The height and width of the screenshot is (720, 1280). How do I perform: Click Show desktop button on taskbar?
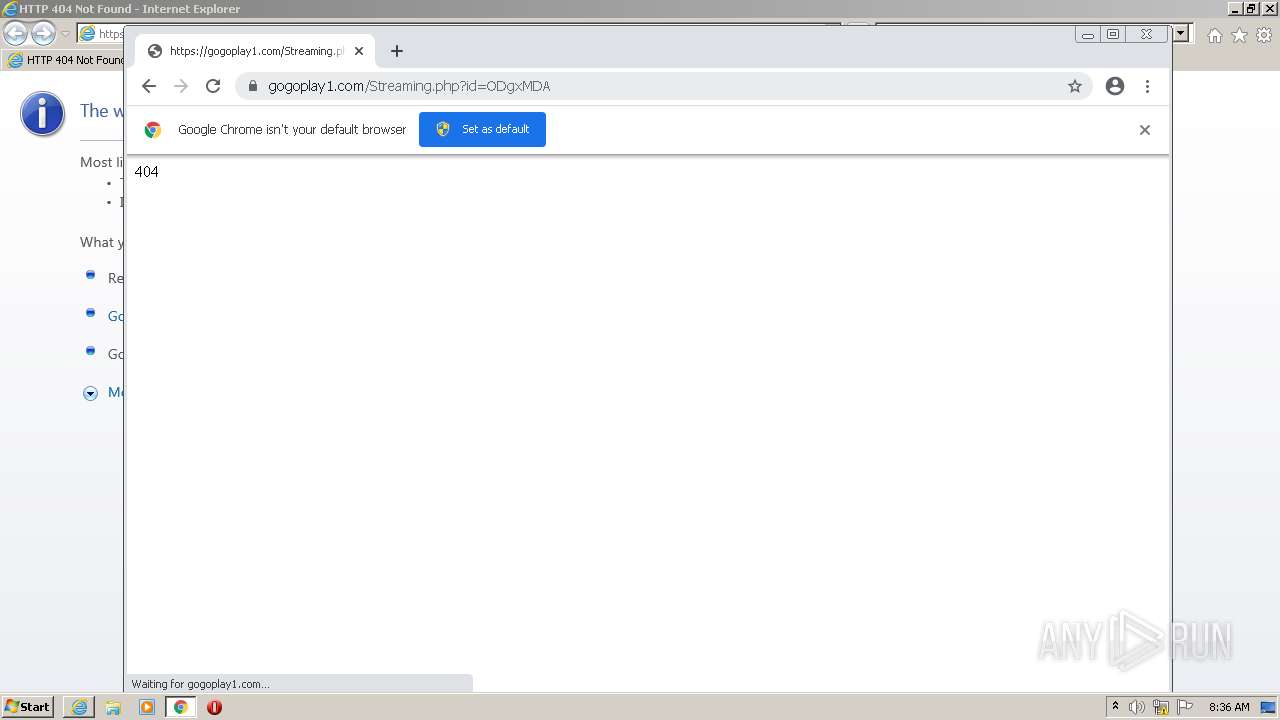(x=1268, y=707)
